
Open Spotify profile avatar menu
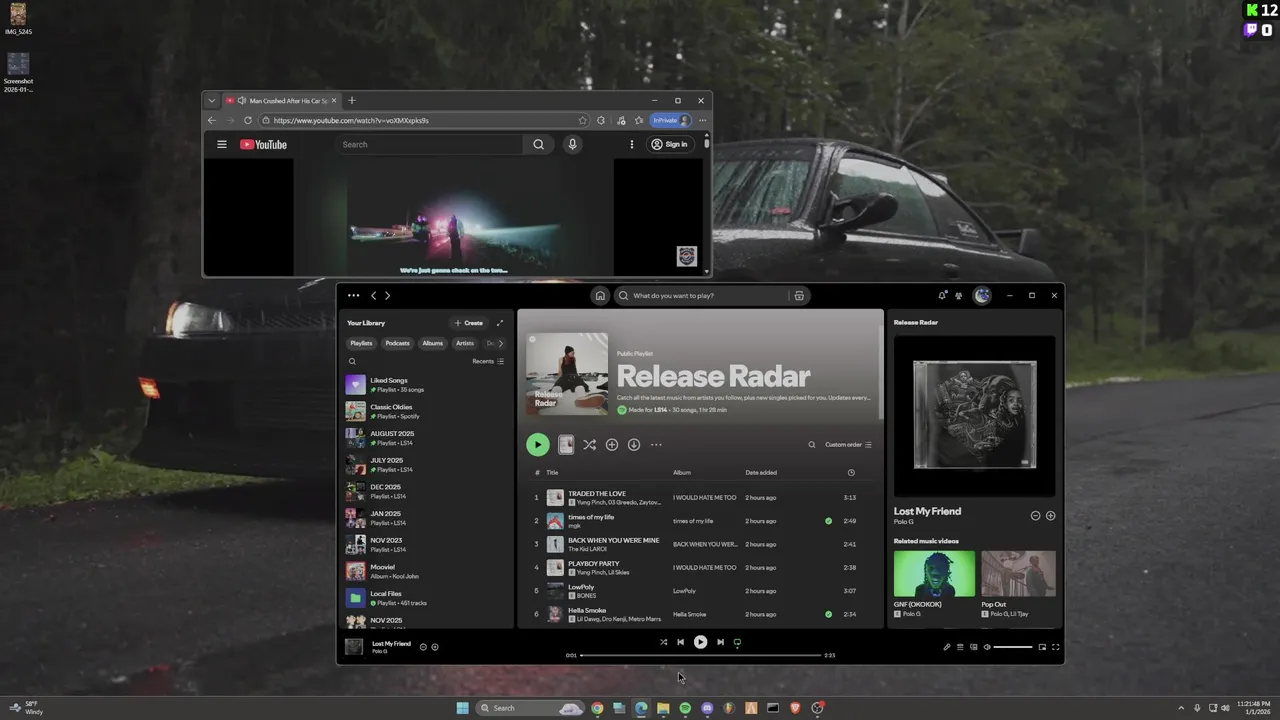tap(982, 295)
